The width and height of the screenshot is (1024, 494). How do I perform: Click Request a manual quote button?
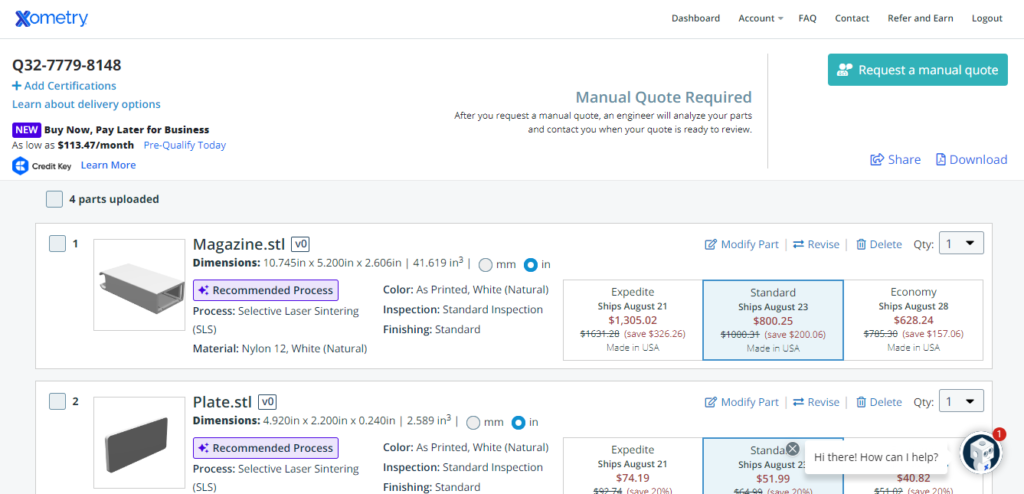coord(918,70)
